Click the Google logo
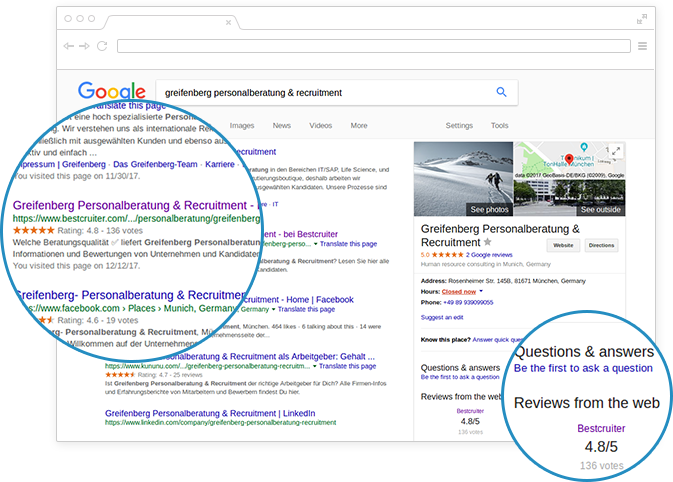Viewport: 673px width, 482px height. 112,91
